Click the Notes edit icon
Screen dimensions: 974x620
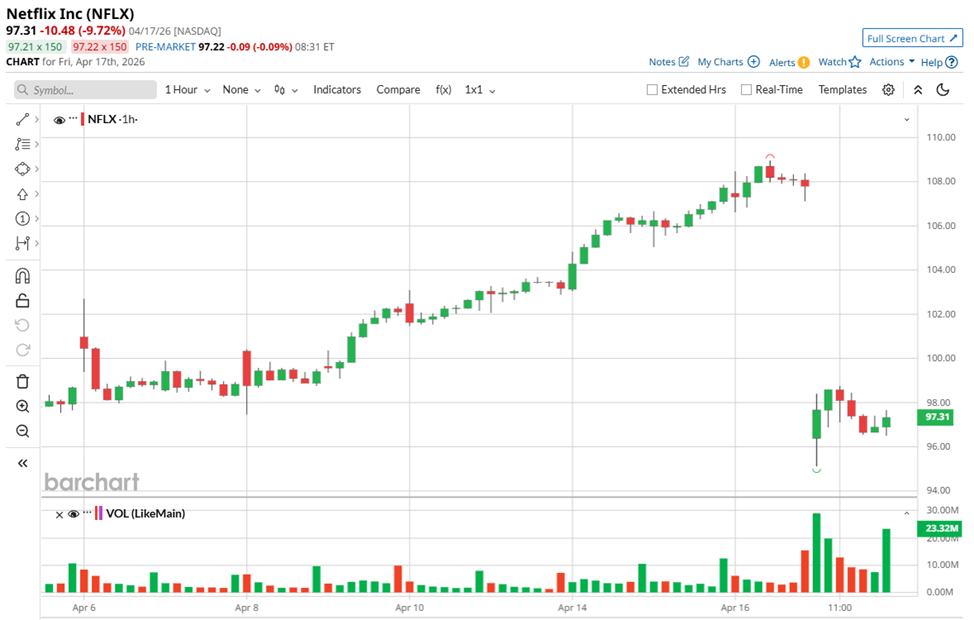684,62
